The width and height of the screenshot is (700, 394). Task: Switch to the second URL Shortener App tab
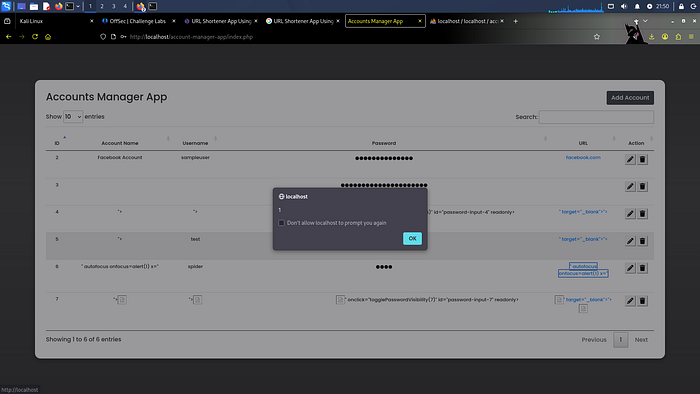pyautogui.click(x=303, y=21)
